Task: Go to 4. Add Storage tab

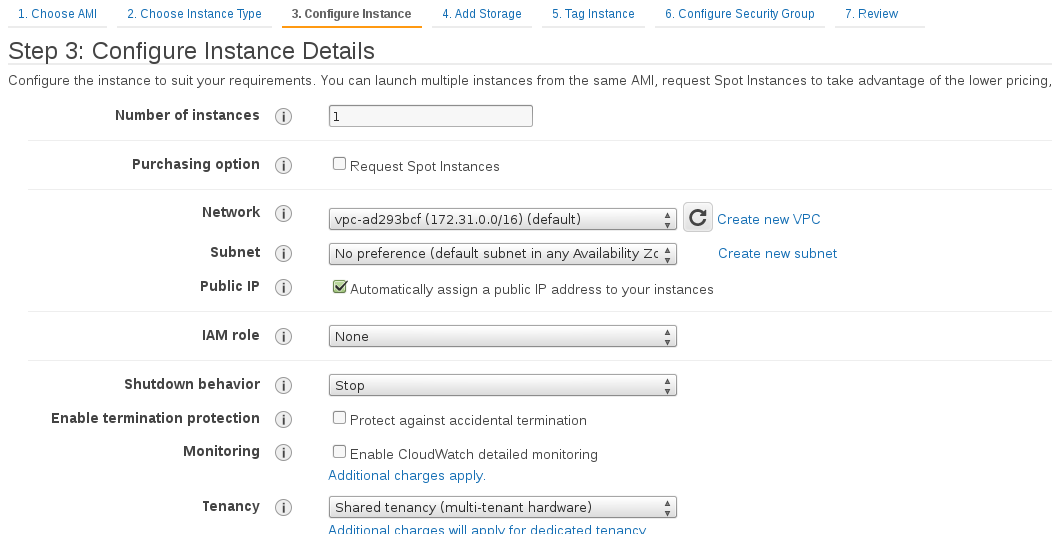Action: (482, 14)
